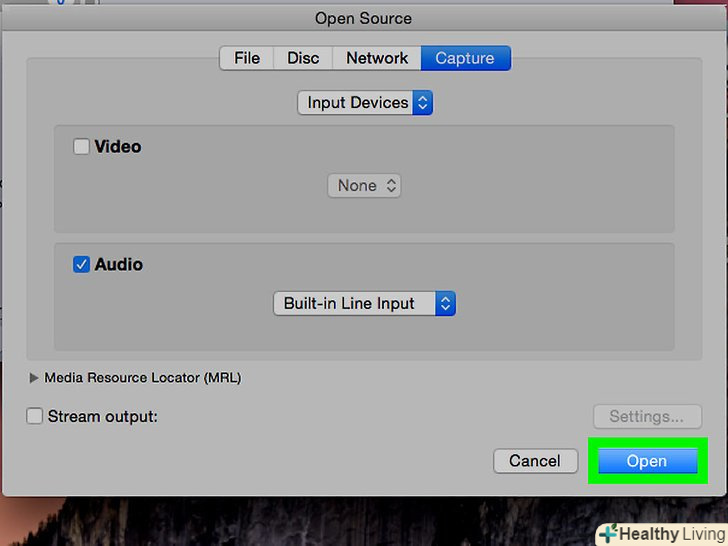The width and height of the screenshot is (728, 546).
Task: Open the Built-in Line Input dropdown
Action: [364, 303]
